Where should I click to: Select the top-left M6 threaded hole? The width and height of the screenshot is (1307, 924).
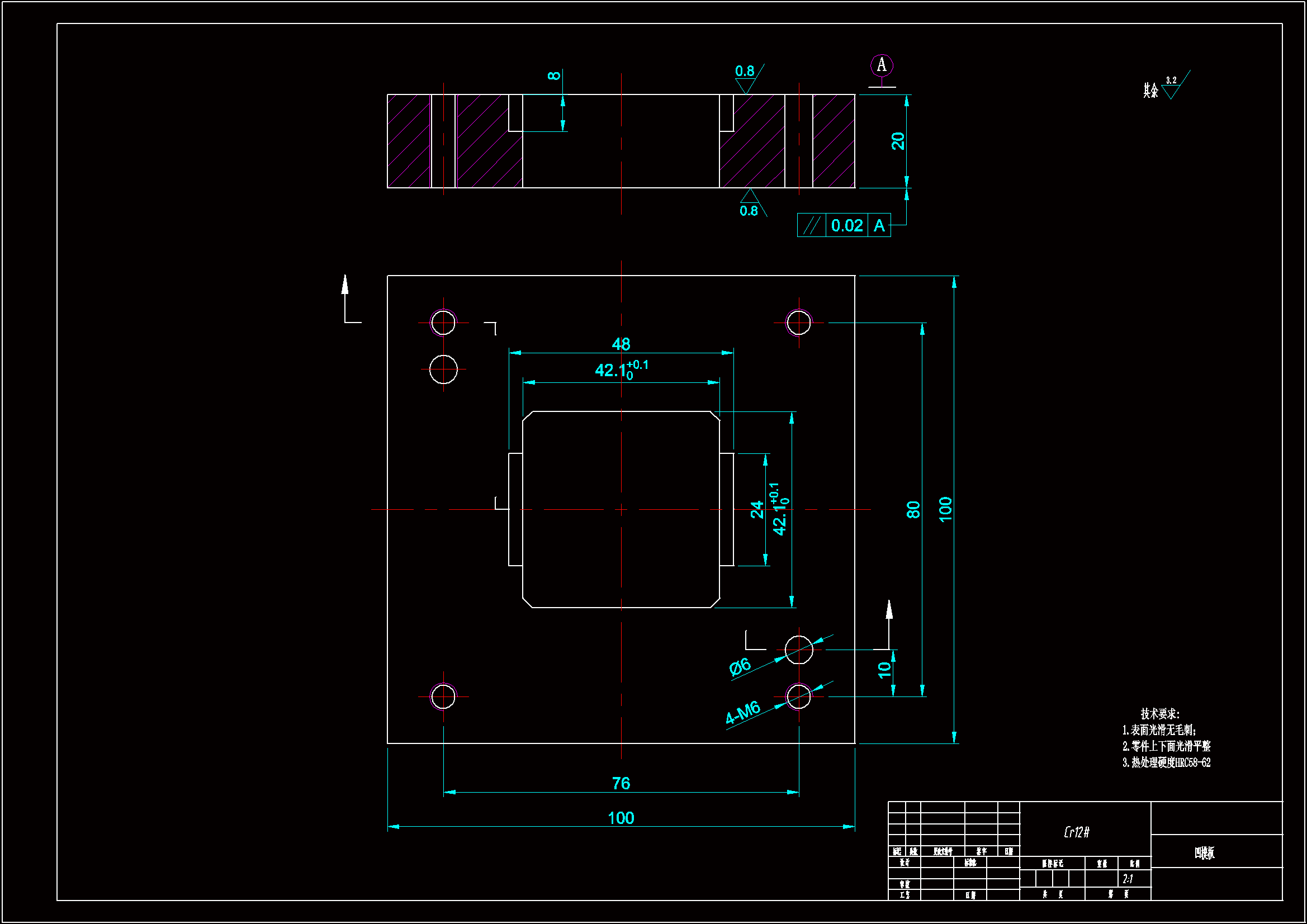[x=443, y=323]
